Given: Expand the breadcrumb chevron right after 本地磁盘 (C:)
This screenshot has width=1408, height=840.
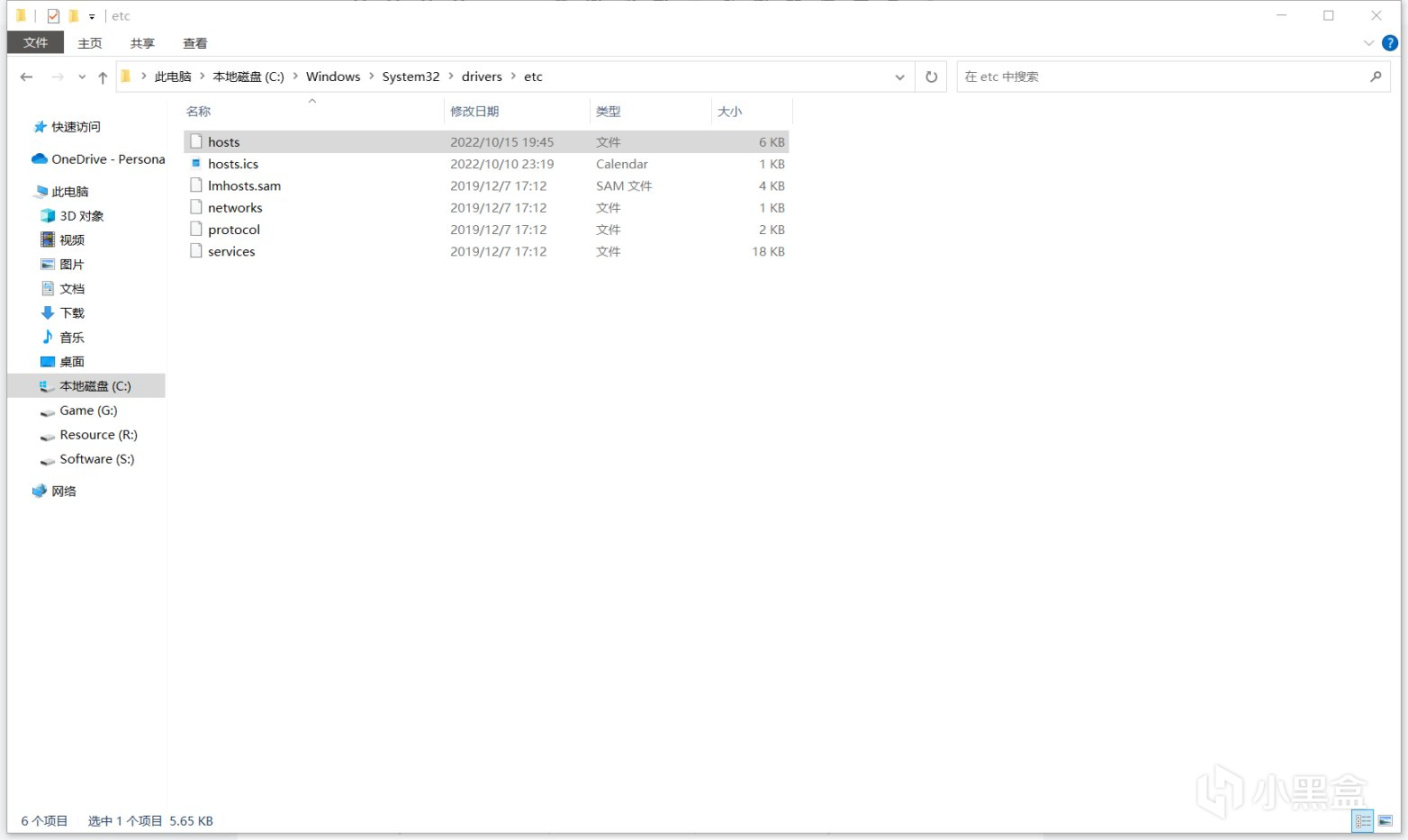Looking at the screenshot, I should [295, 77].
